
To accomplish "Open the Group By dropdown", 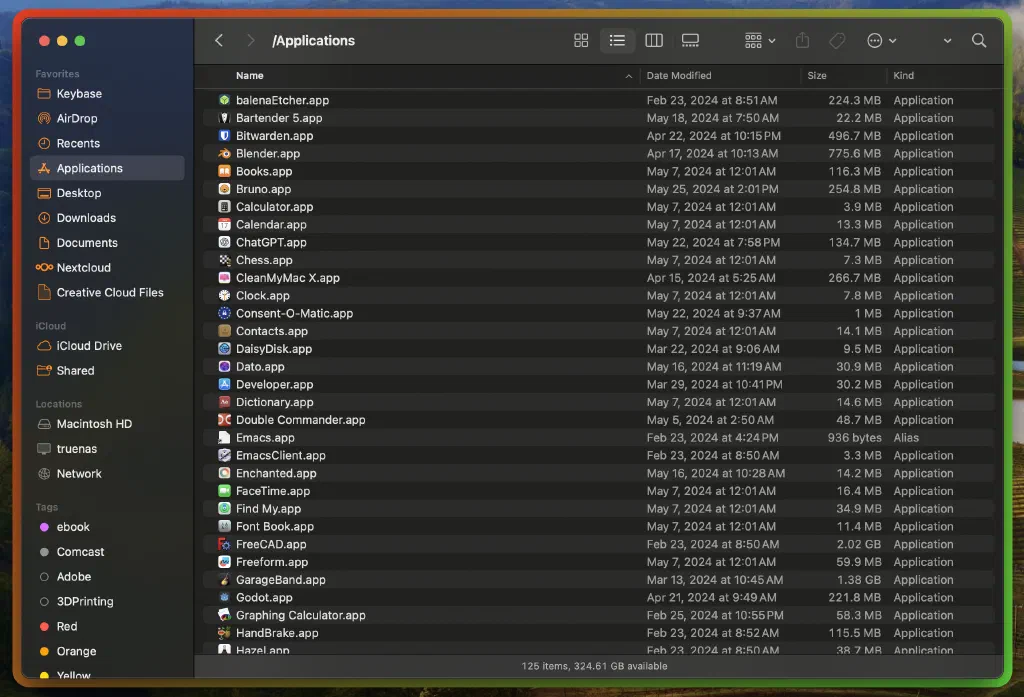I will point(760,41).
